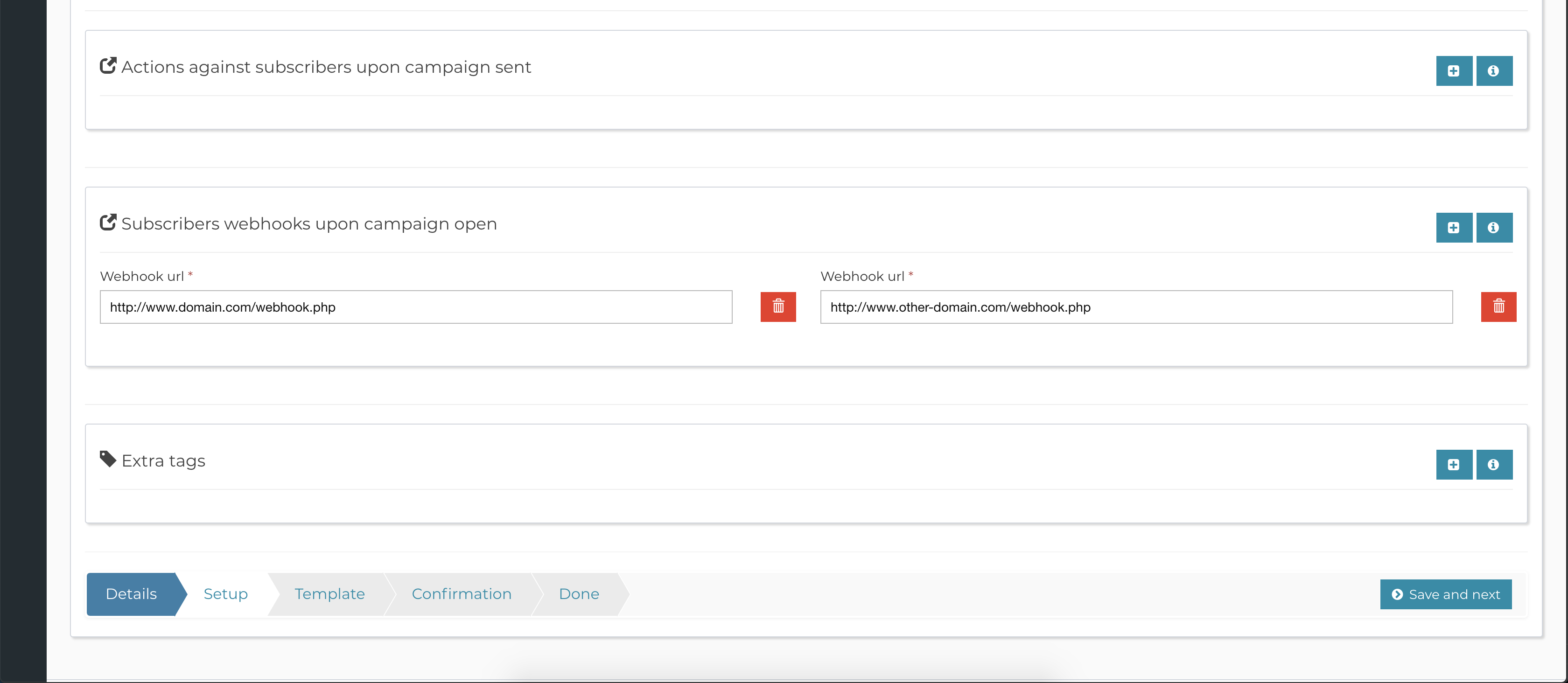The image size is (1568, 683).
Task: Open the Details wizard step
Action: pyautogui.click(x=132, y=594)
